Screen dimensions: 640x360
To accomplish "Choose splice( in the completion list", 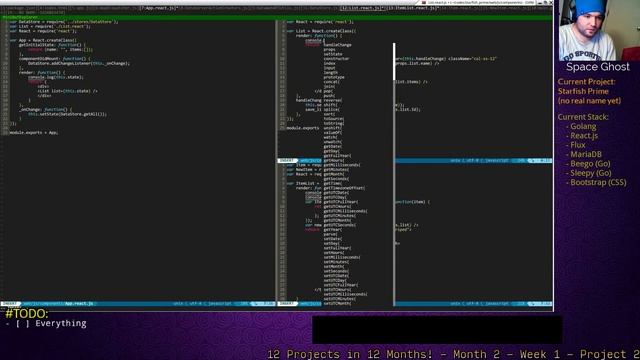I will (x=331, y=109).
